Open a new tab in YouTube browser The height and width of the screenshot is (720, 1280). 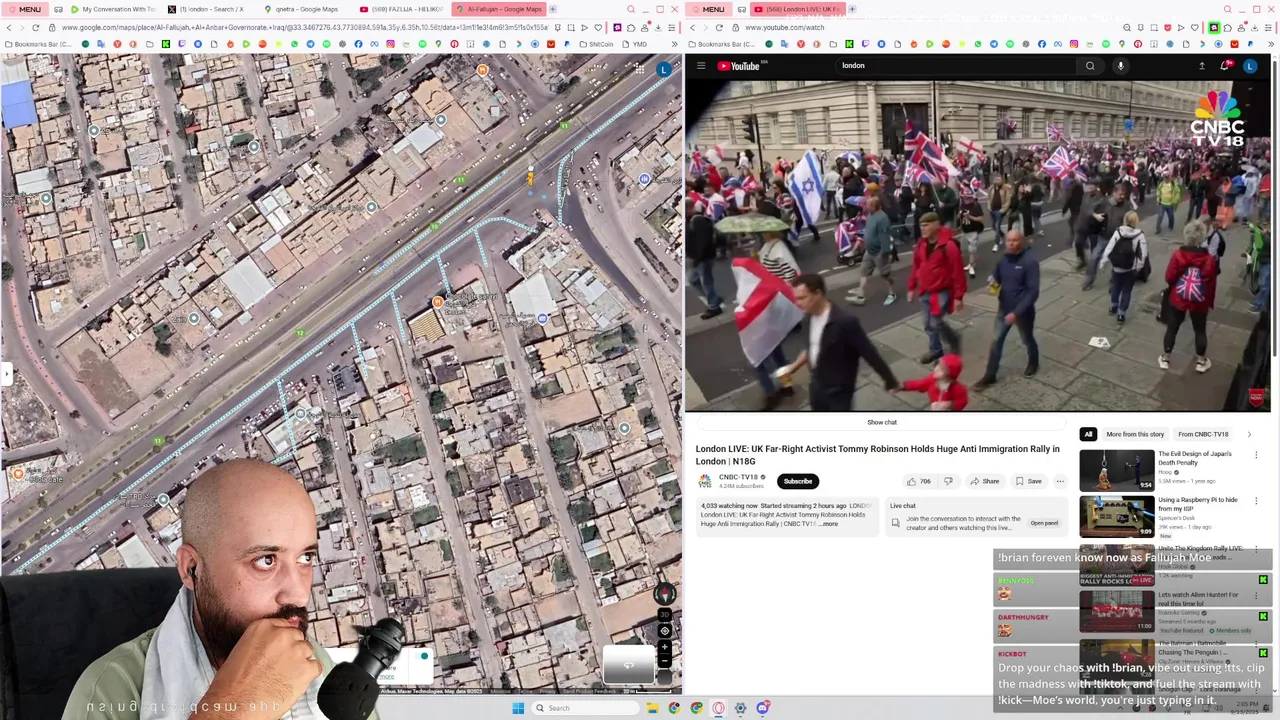coord(852,9)
